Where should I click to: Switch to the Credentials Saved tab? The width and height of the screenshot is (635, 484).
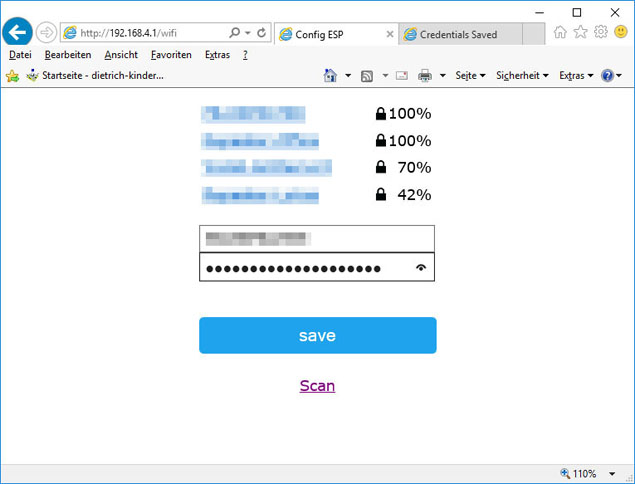[x=460, y=34]
